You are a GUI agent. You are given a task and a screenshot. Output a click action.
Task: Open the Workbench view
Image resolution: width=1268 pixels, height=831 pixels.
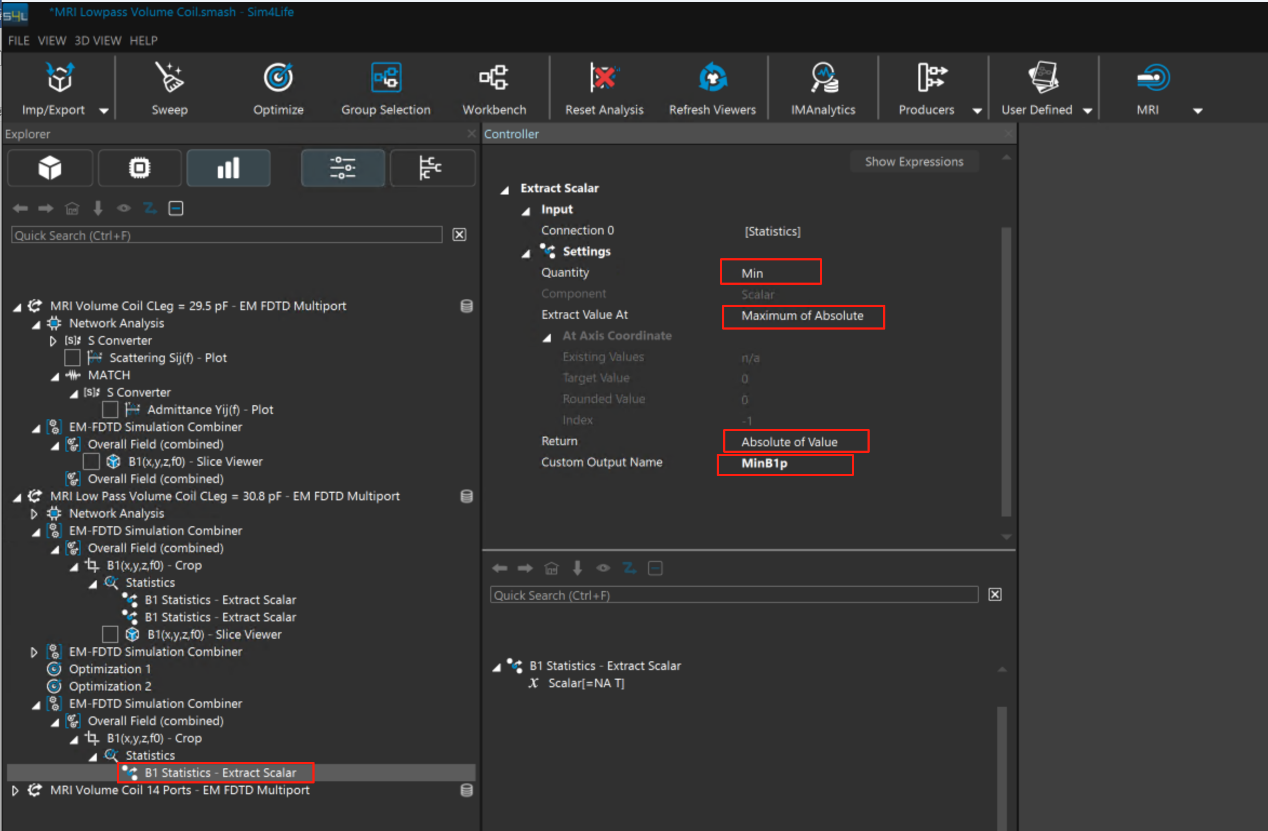[x=494, y=79]
